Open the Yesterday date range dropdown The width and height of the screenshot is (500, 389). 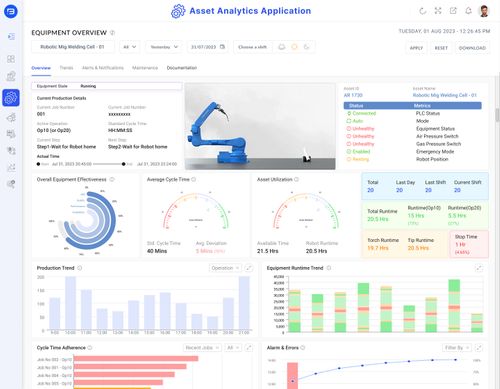[164, 47]
